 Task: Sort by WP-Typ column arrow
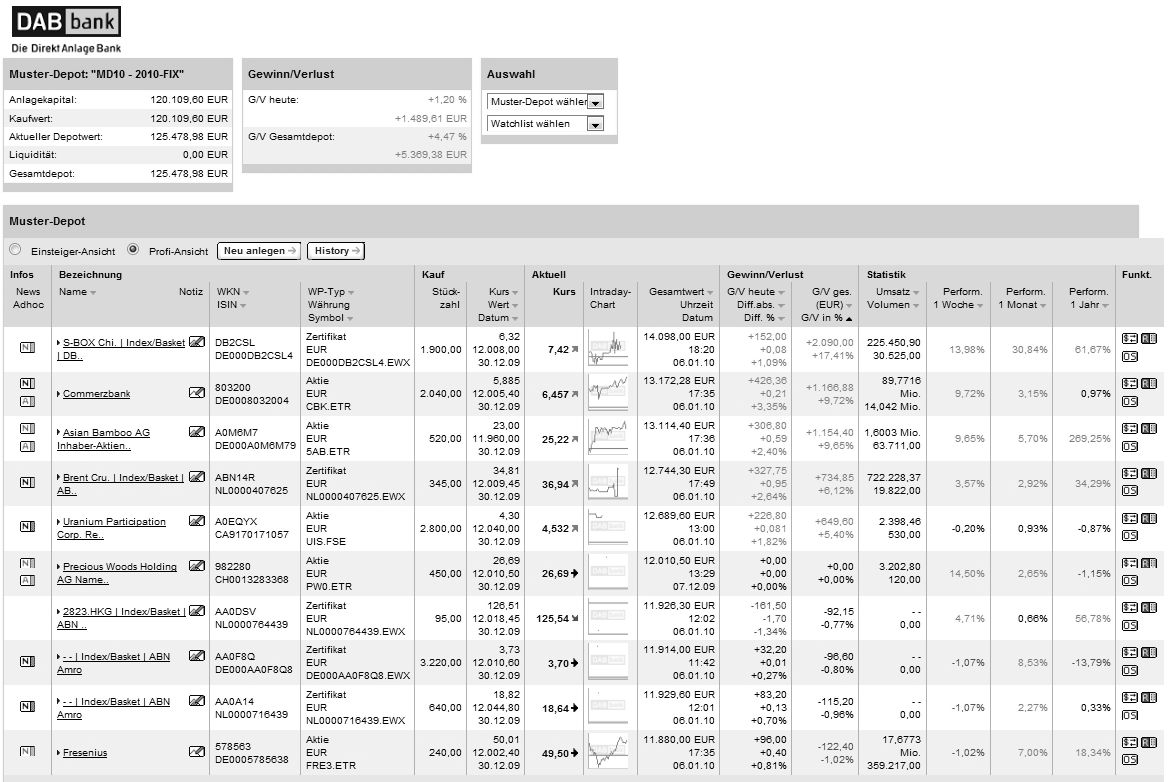tap(351, 292)
